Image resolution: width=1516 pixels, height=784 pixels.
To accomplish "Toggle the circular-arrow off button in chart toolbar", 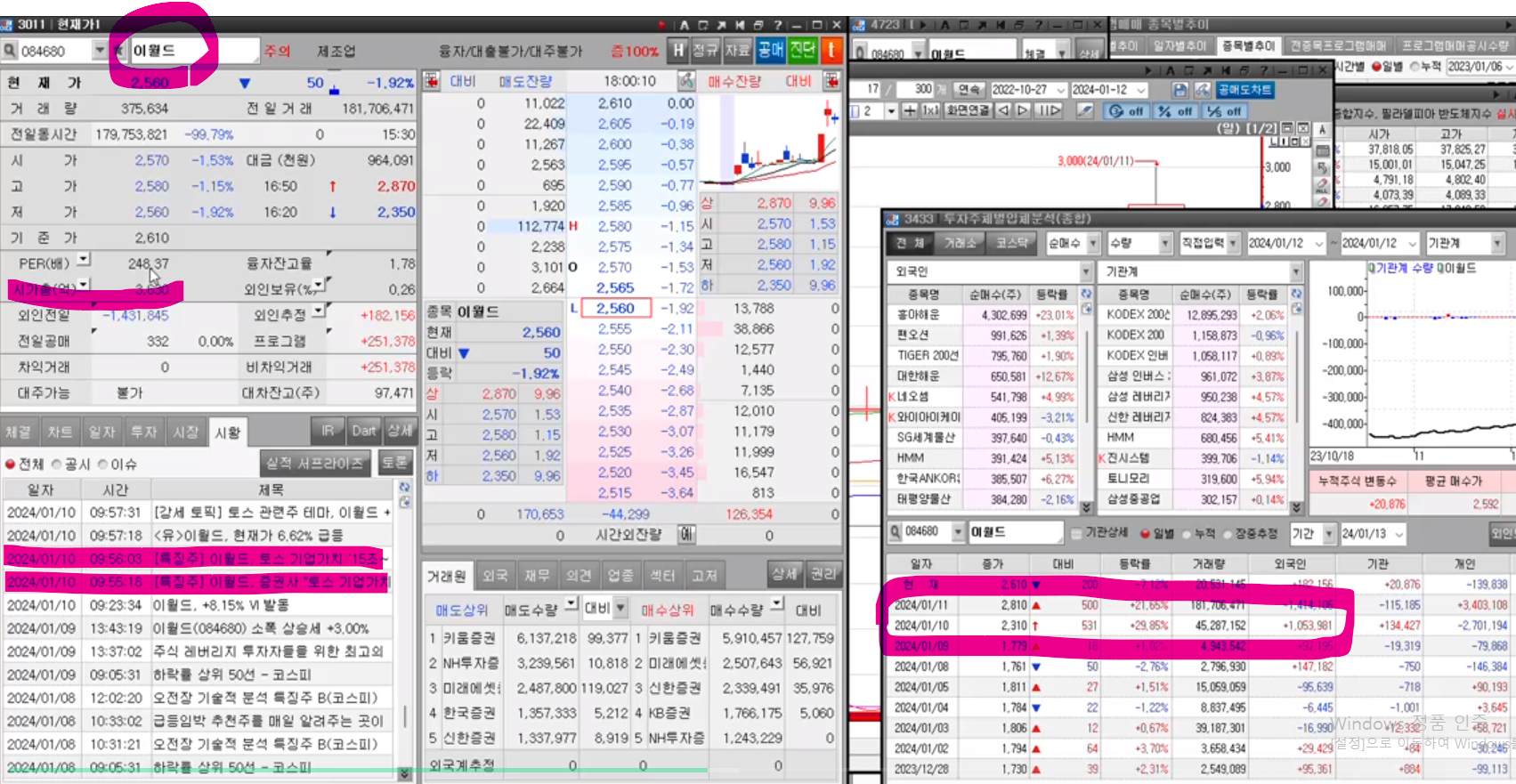I will click(1125, 111).
